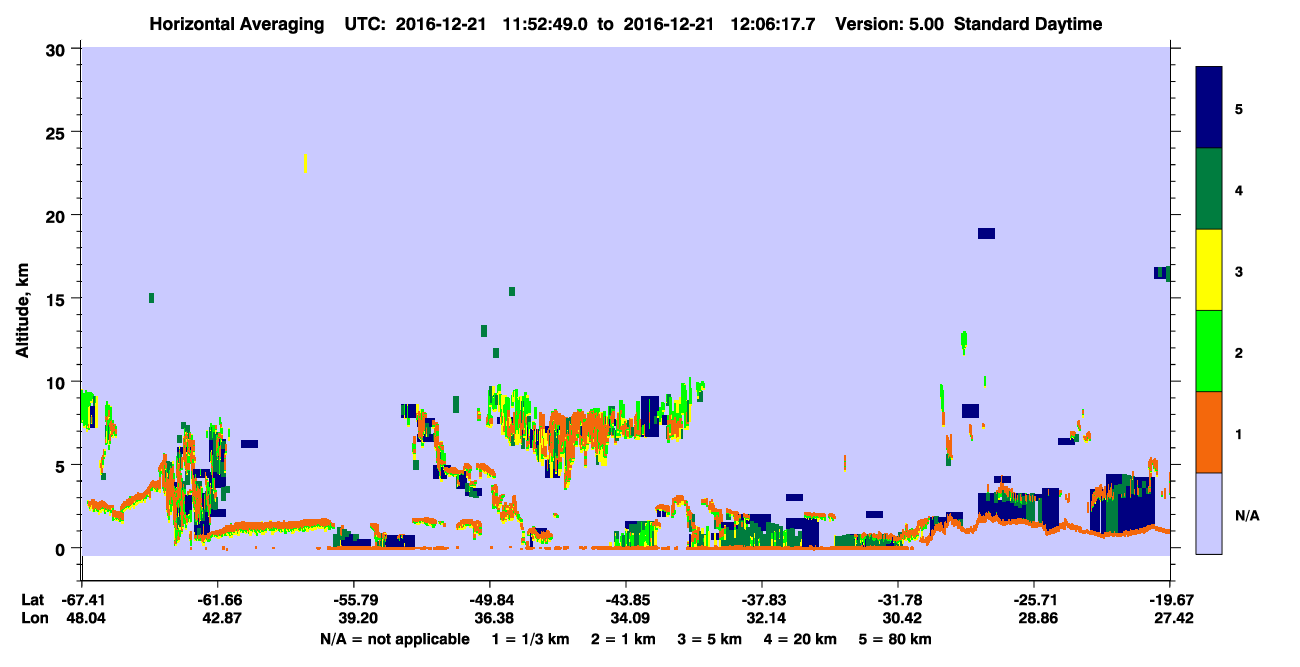Click the 'Lat' axis row label
The image size is (1300, 667).
click(32, 599)
